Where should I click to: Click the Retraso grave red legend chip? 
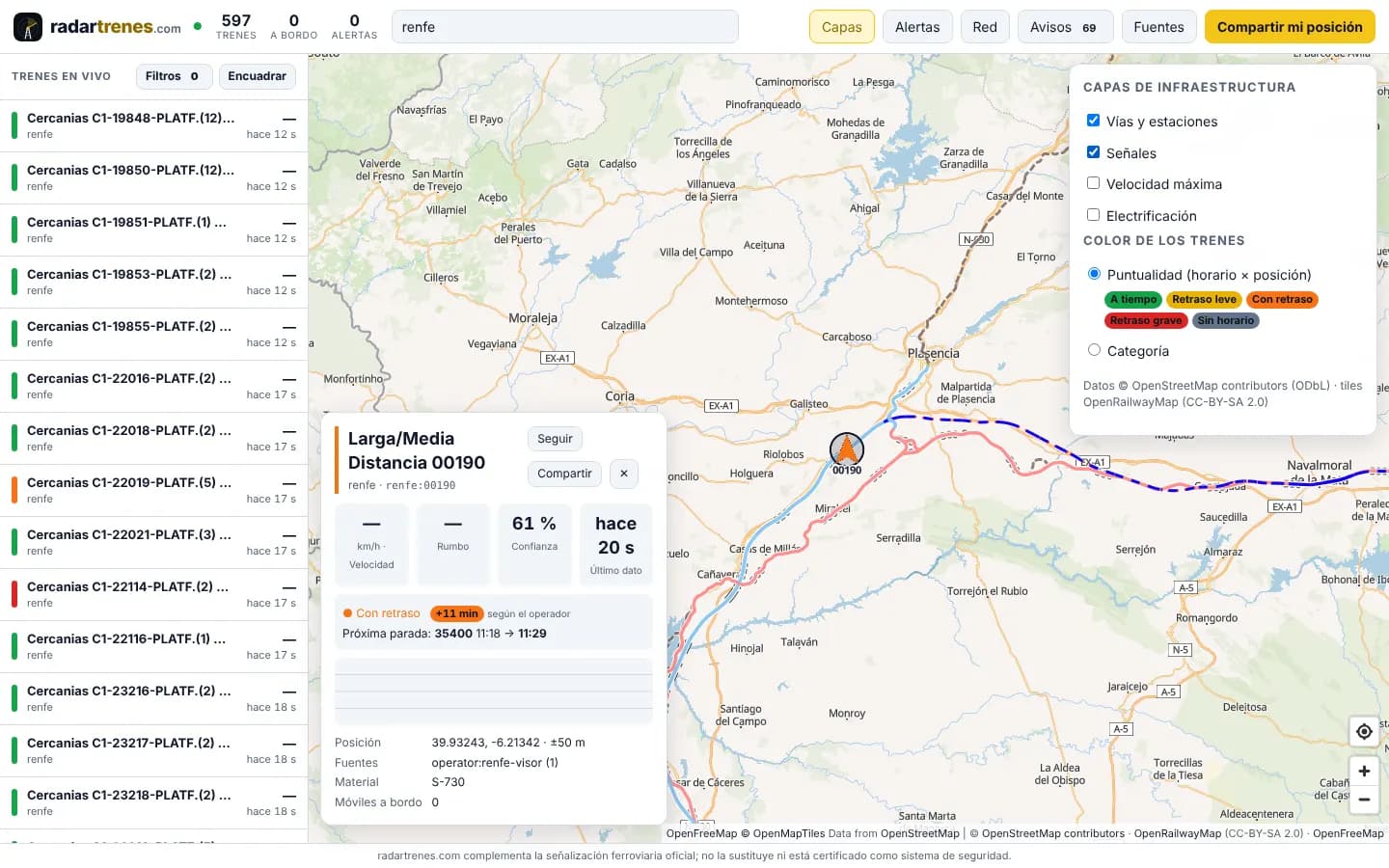(1146, 321)
